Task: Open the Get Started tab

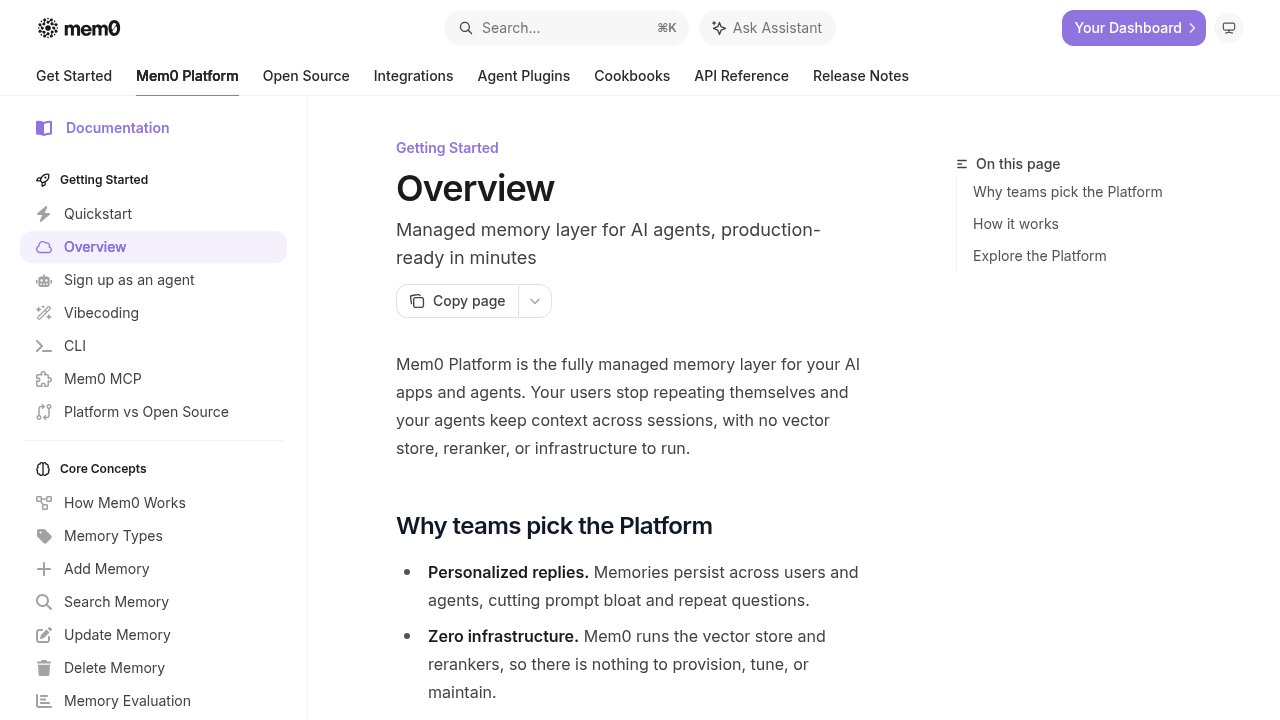Action: 74,76
